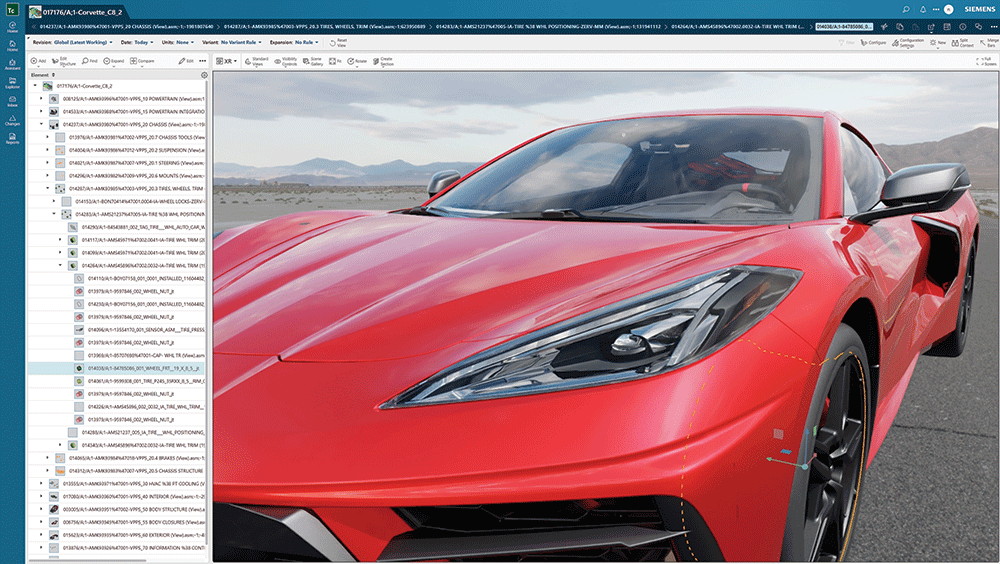The width and height of the screenshot is (1000, 564).
Task: Open the Scene Gallery
Action: tap(312, 61)
